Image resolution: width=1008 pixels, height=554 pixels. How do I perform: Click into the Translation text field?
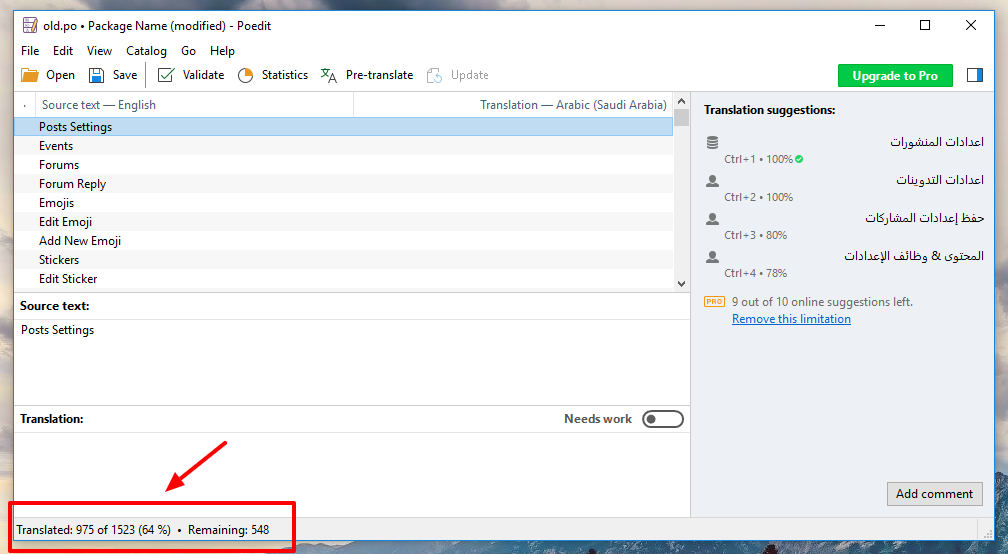[352, 474]
